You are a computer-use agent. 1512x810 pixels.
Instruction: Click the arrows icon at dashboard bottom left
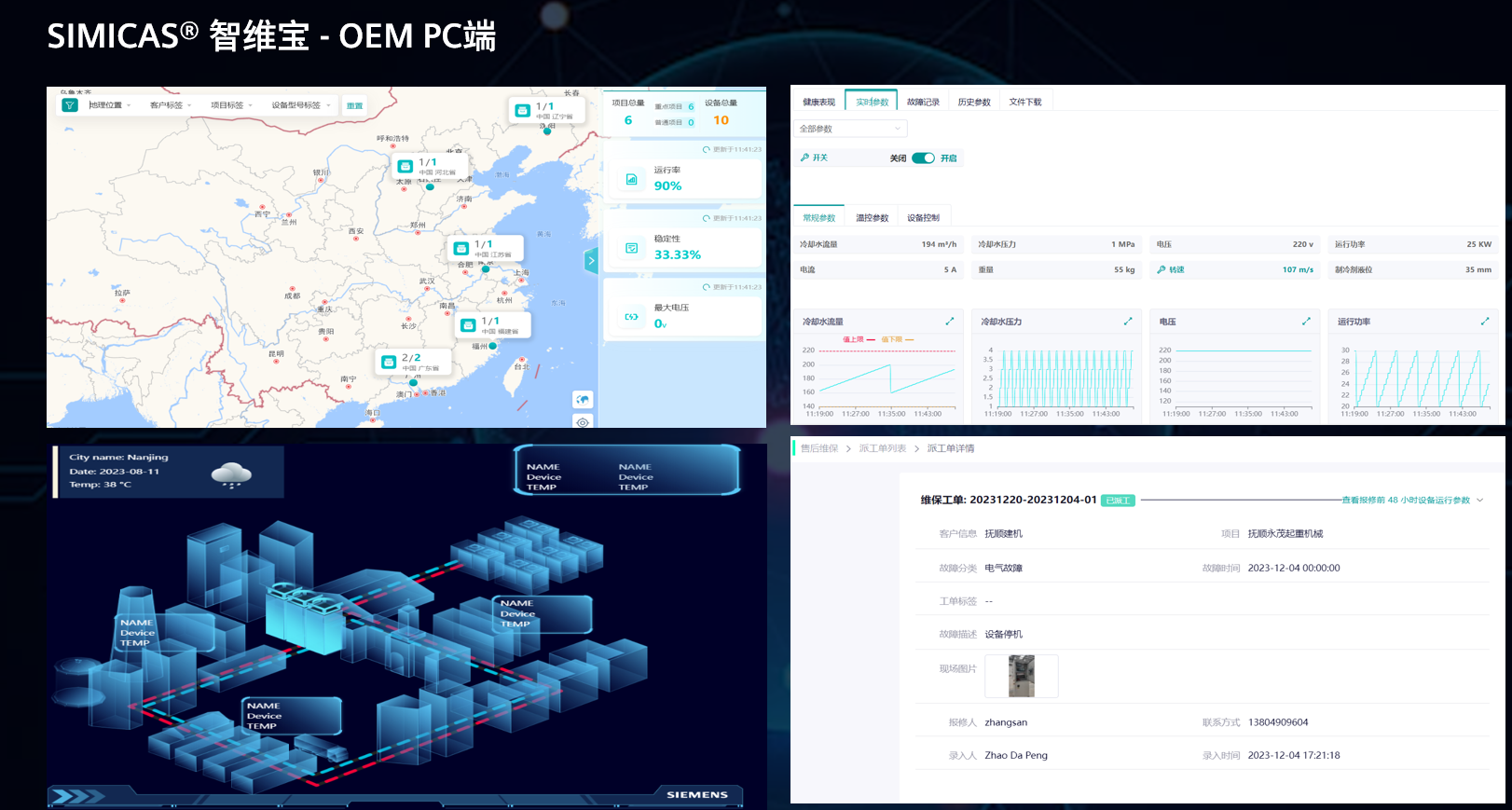pos(76,796)
